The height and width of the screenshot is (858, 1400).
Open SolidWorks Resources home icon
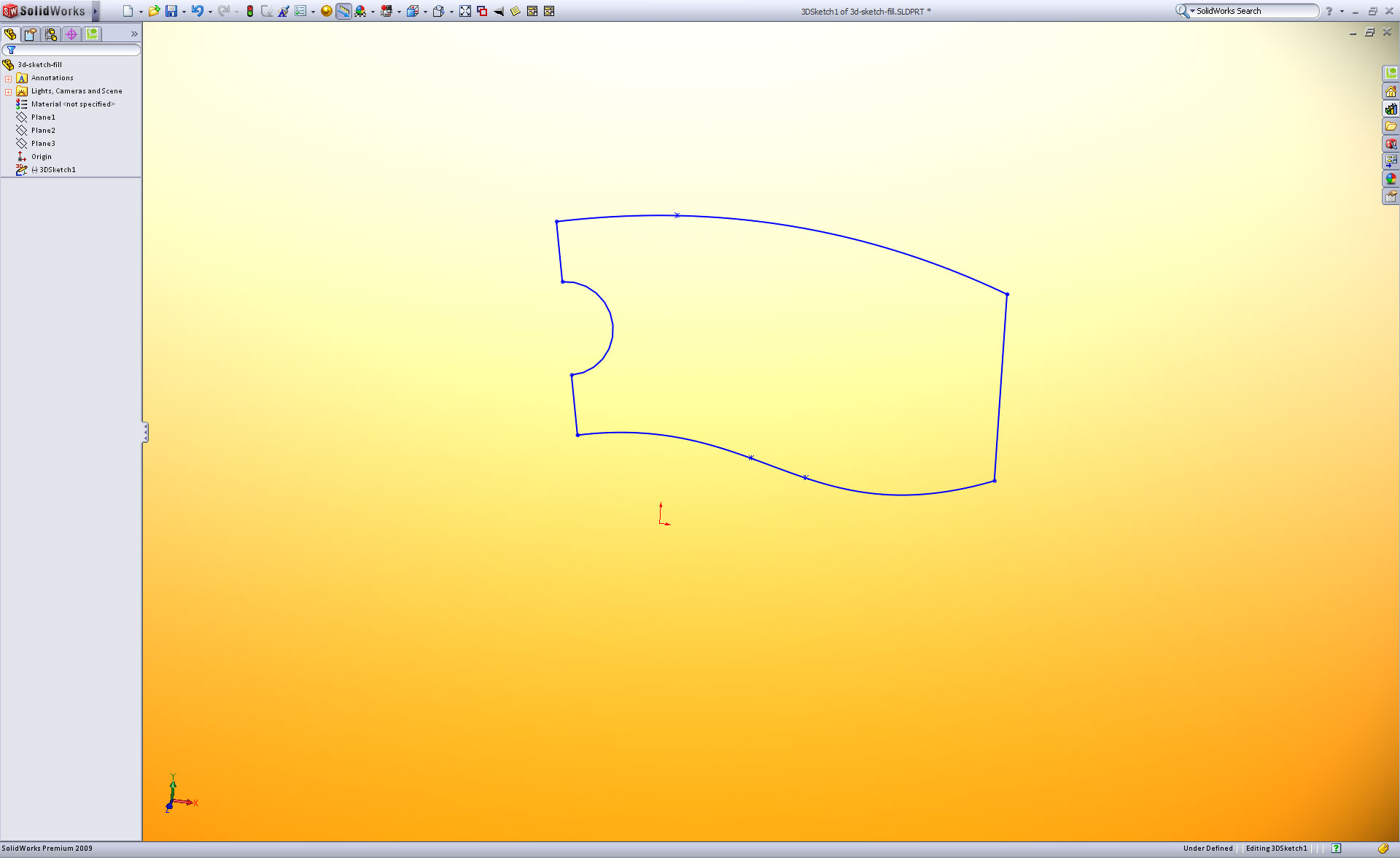pos(1391,91)
